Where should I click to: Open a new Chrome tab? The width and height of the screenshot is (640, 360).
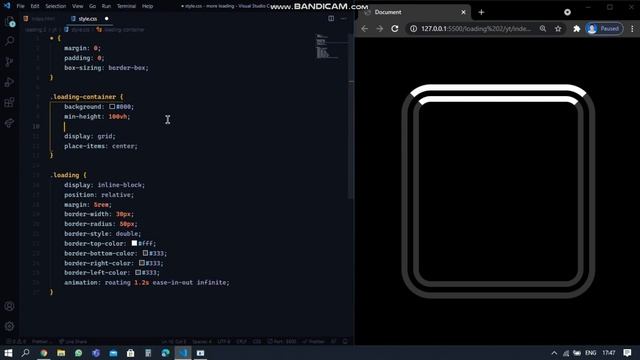click(x=481, y=12)
